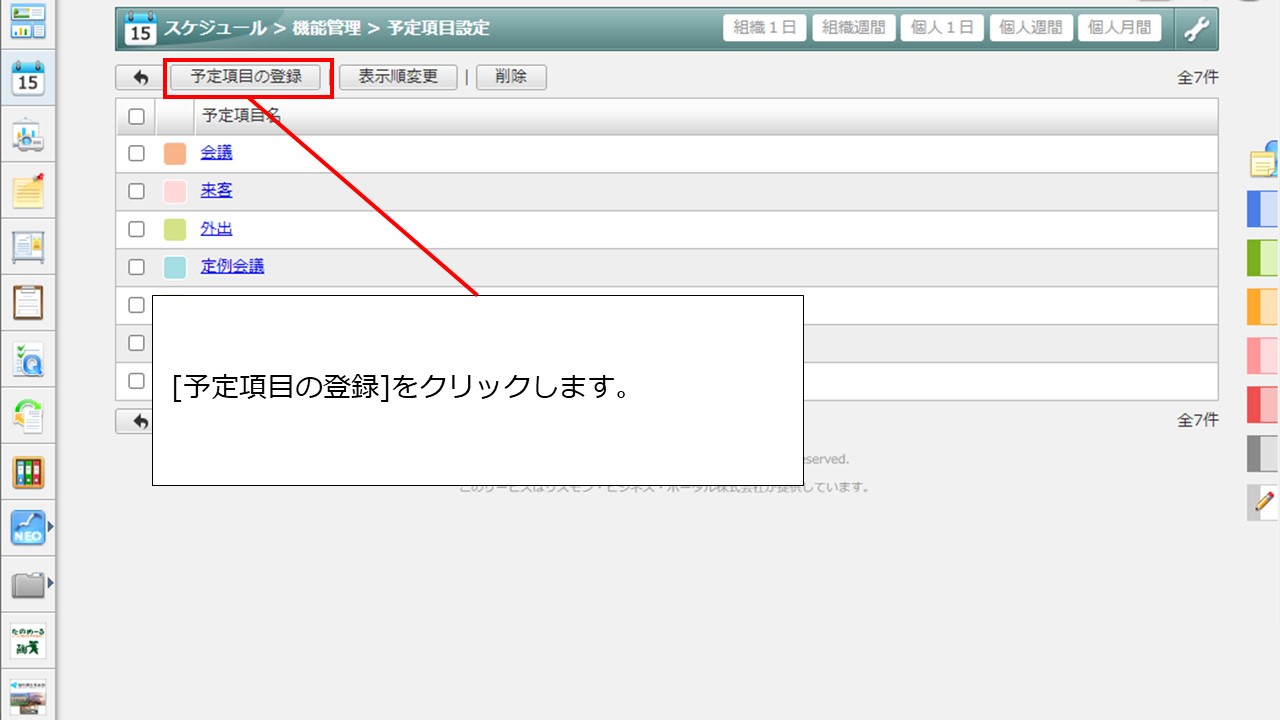Select the blue sticky color at right edge

pyautogui.click(x=1263, y=209)
